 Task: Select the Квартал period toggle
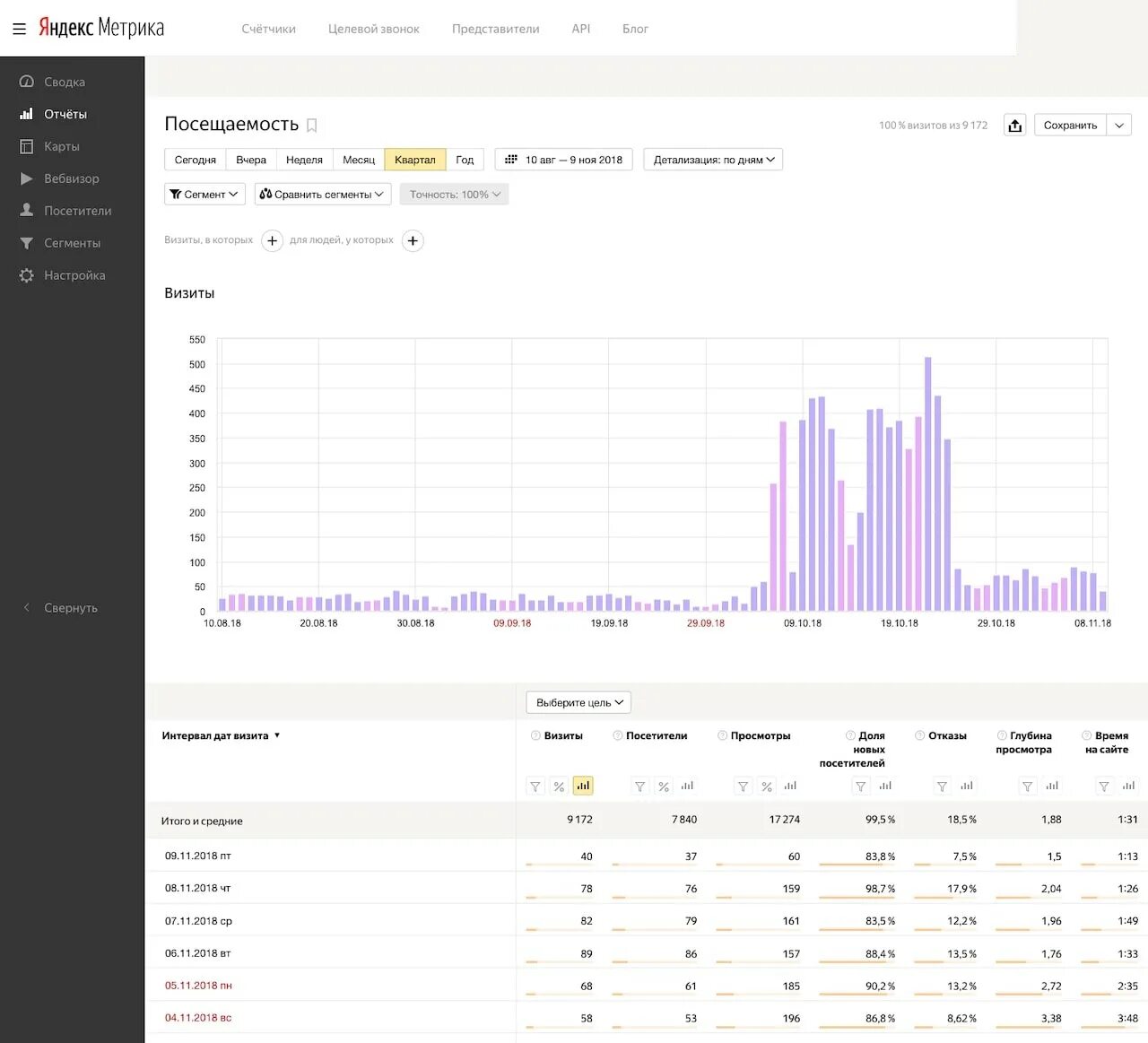point(415,160)
